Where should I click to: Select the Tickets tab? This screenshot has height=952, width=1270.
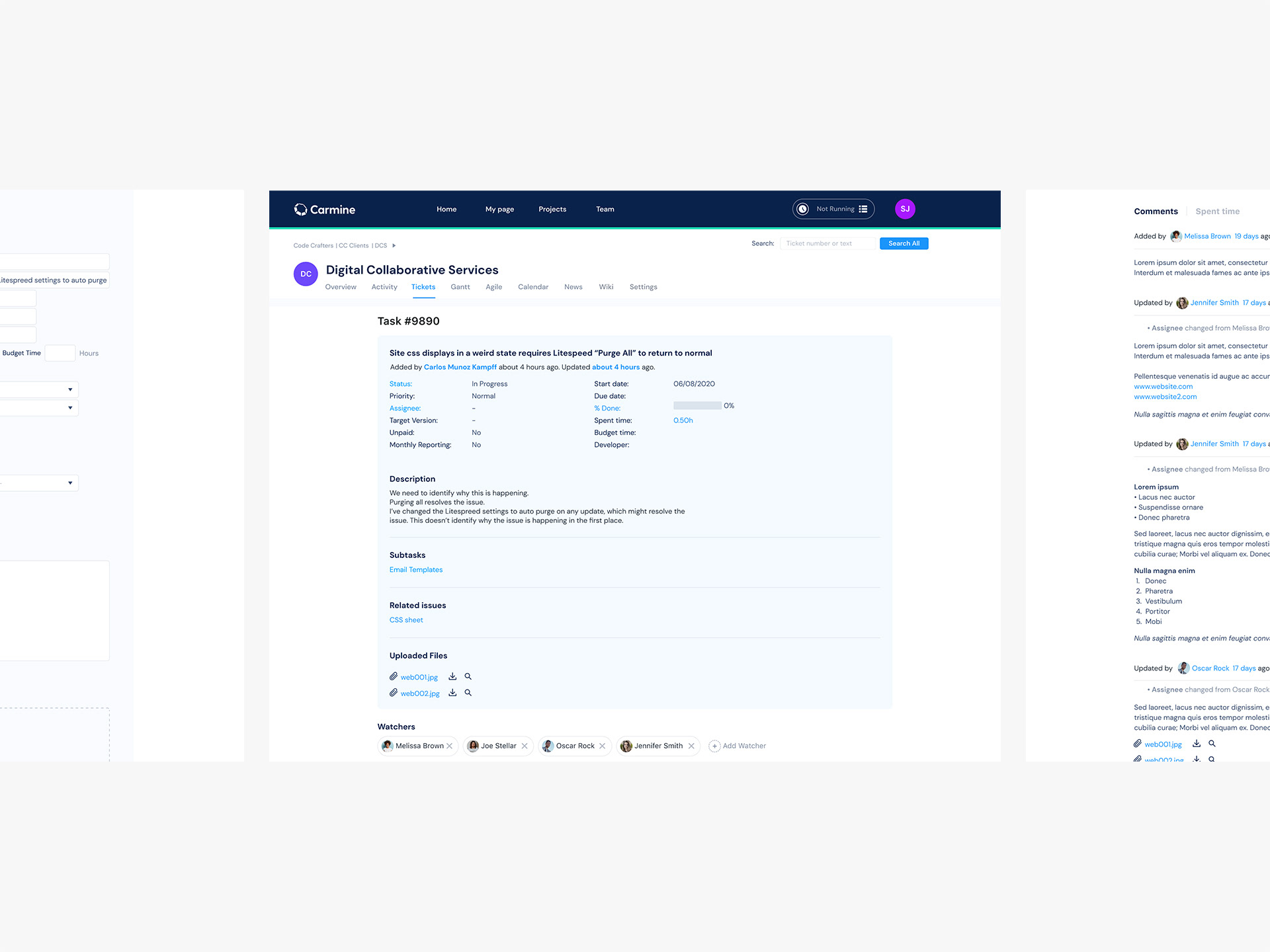click(x=423, y=287)
